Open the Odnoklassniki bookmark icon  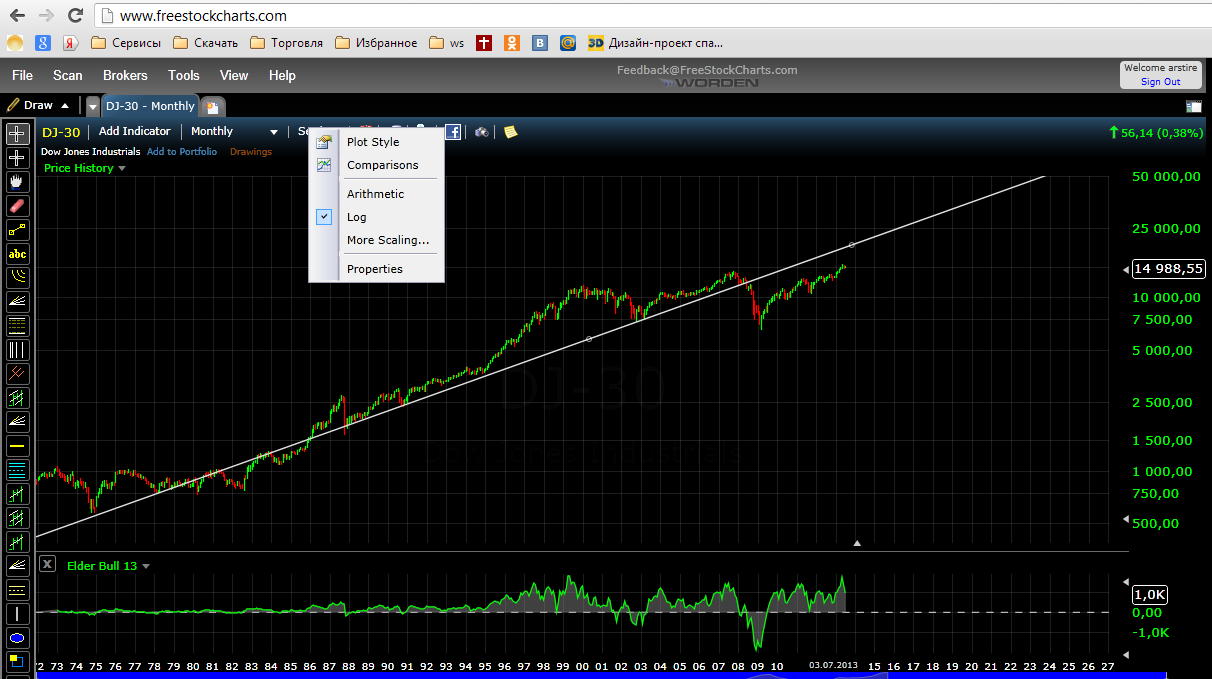point(512,43)
